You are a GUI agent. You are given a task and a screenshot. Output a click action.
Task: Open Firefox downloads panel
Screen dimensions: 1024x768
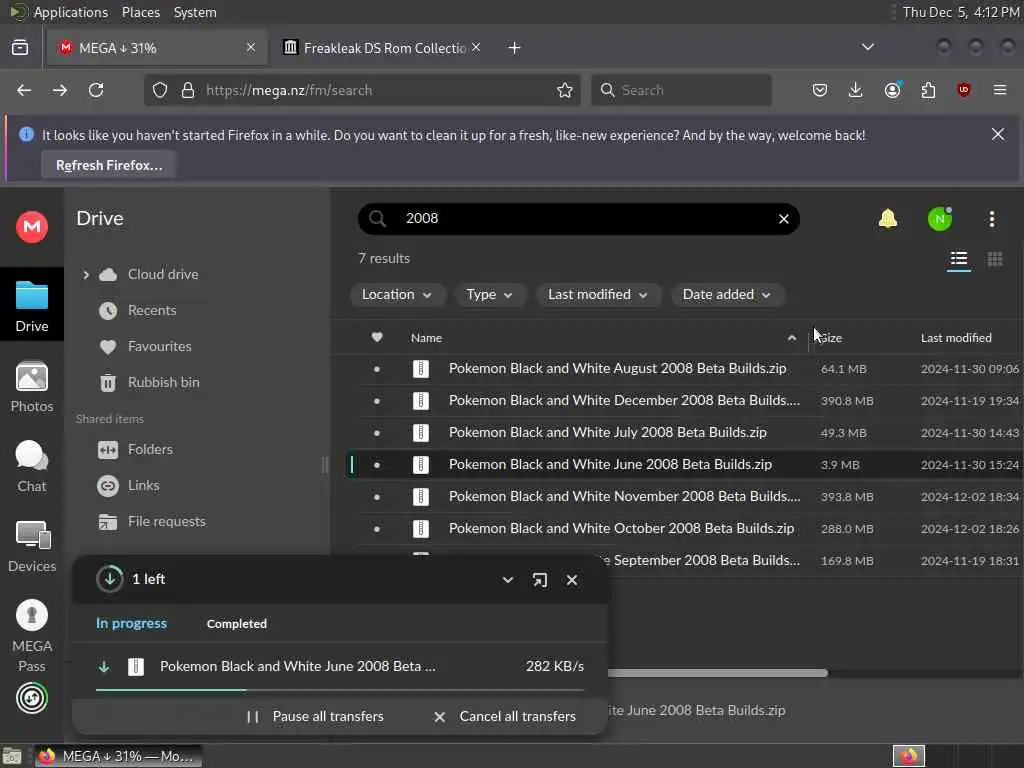point(856,90)
